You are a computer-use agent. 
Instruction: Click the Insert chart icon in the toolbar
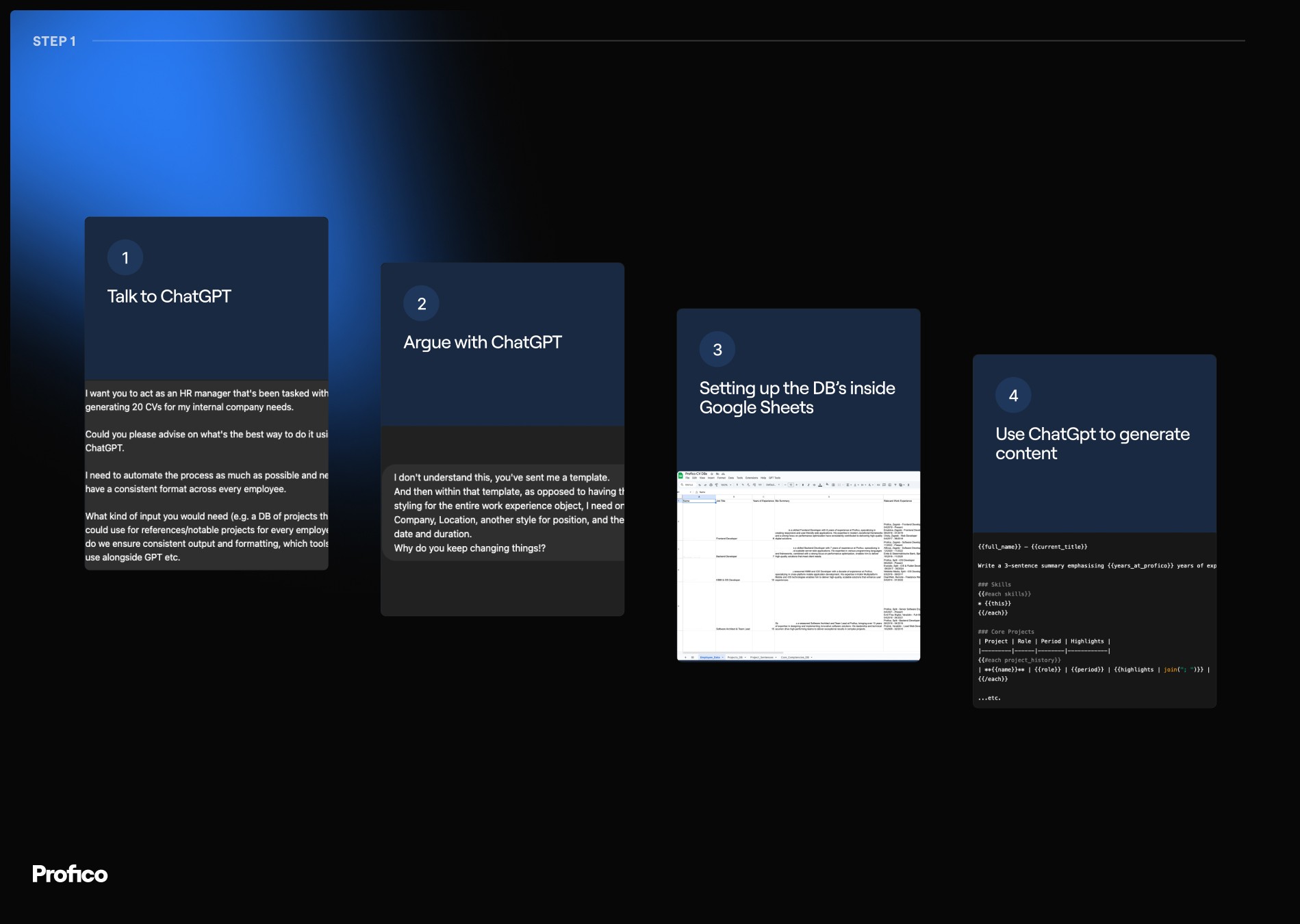pos(890,485)
